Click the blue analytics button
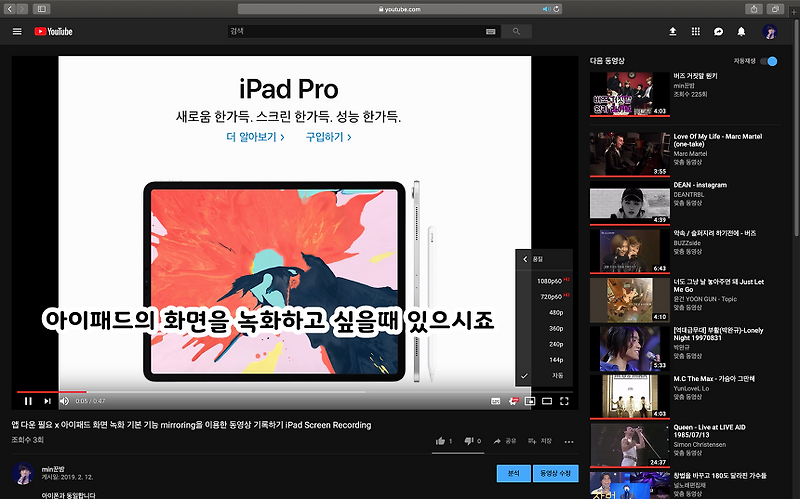 (513, 473)
